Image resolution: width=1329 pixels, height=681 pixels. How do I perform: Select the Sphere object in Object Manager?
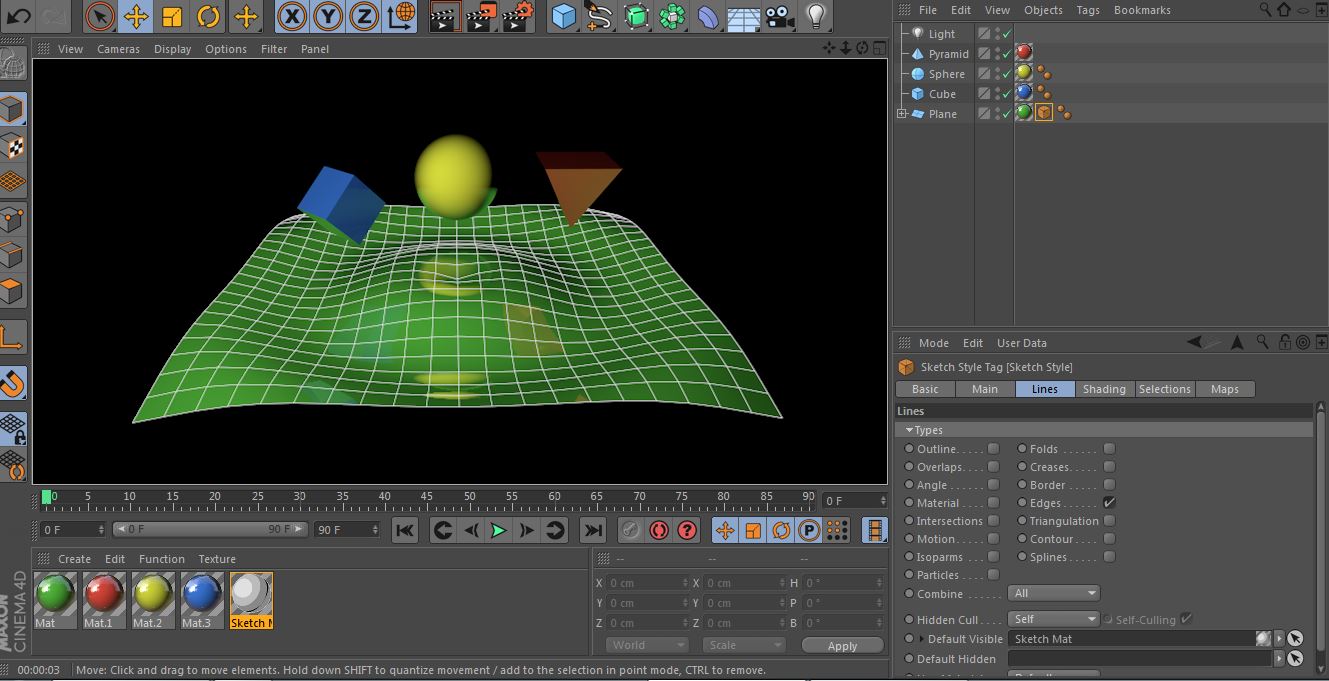946,74
